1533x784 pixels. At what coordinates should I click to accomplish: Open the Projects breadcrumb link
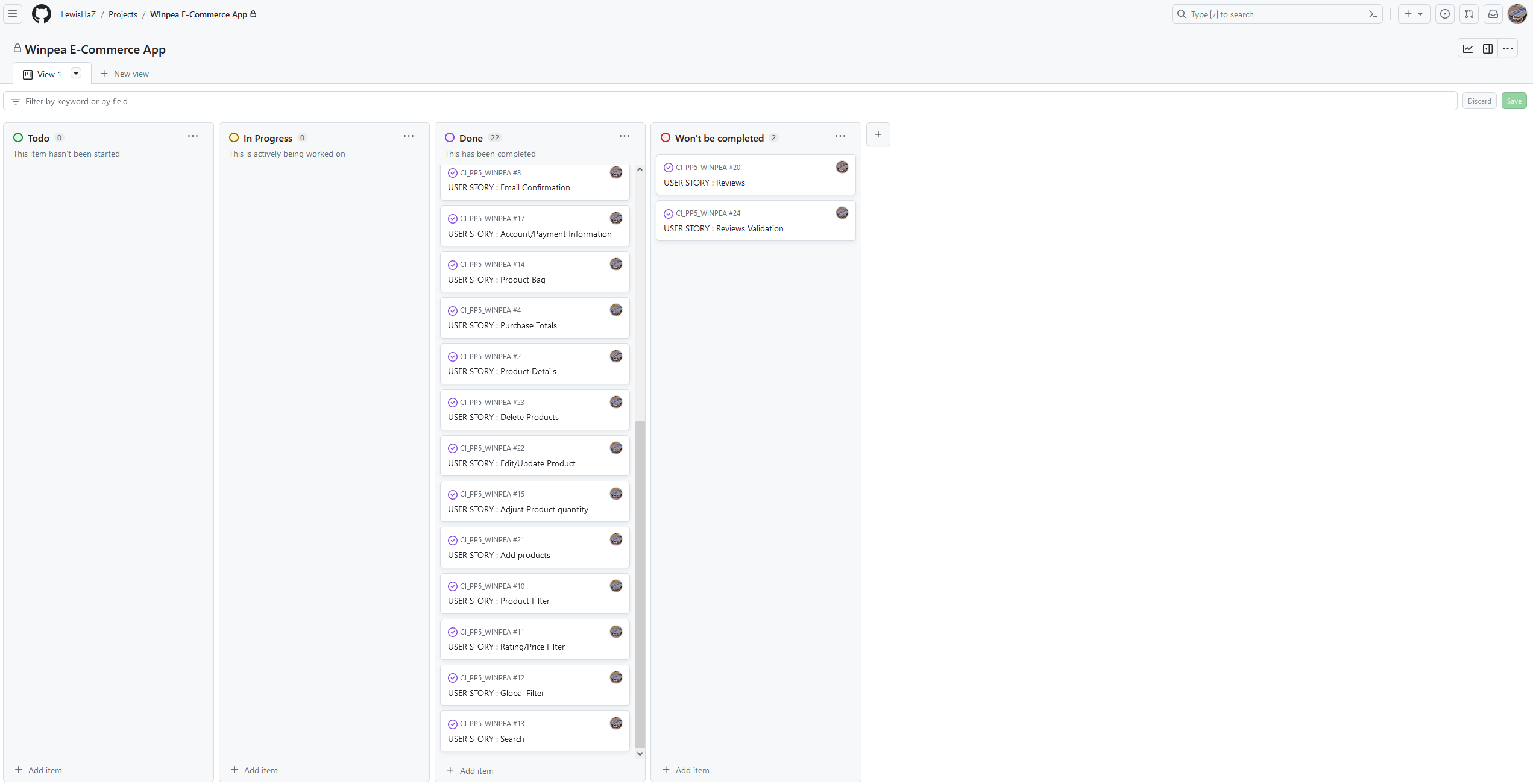(x=123, y=14)
